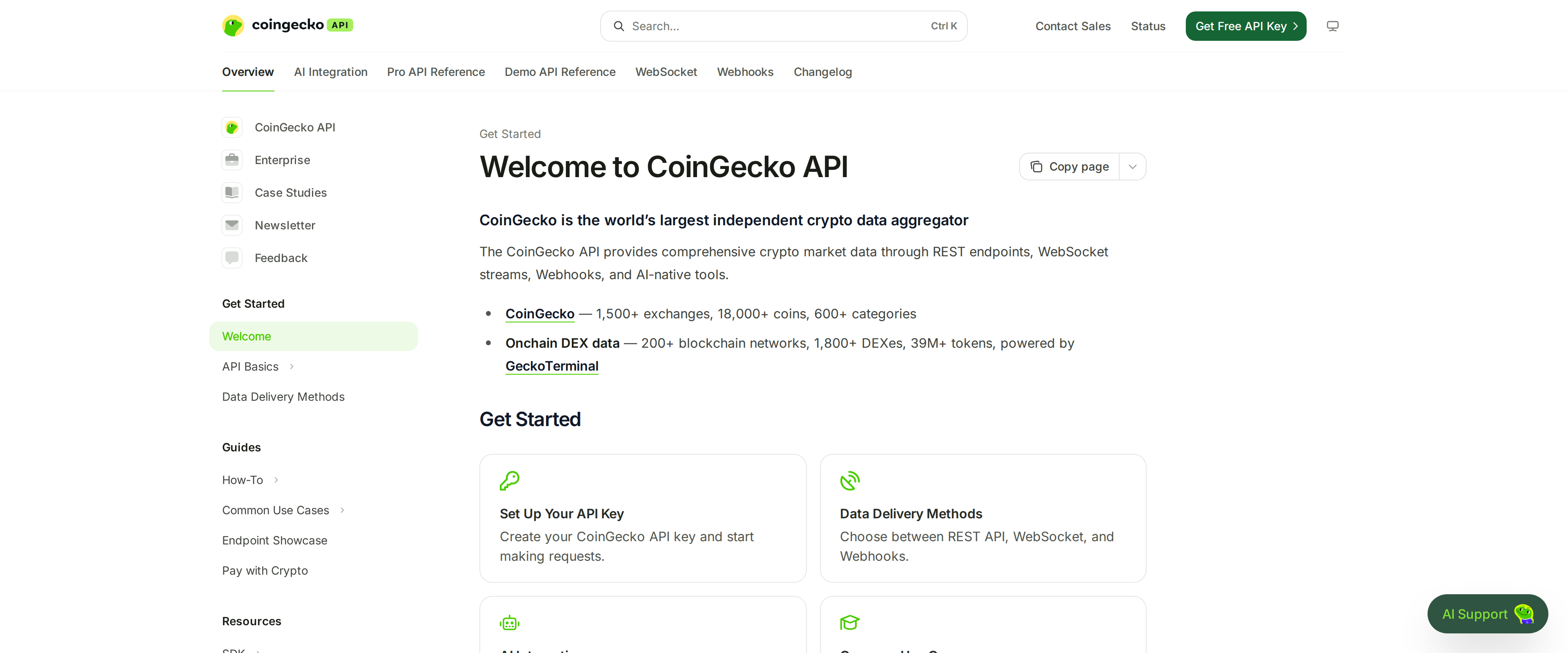Click the Get Free API Key arrow chevron
1568x653 pixels.
point(1295,26)
